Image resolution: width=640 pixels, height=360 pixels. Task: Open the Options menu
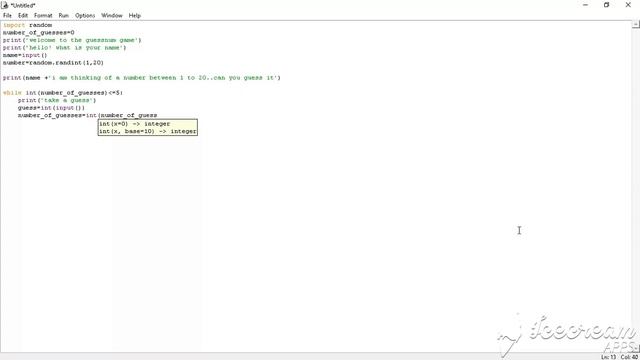(85, 16)
